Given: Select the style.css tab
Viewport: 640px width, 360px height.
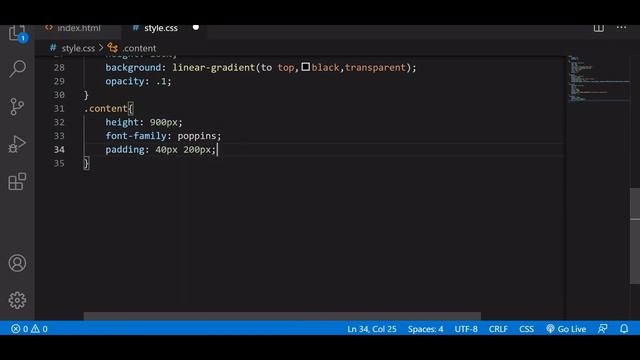Looking at the screenshot, I should (160, 28).
